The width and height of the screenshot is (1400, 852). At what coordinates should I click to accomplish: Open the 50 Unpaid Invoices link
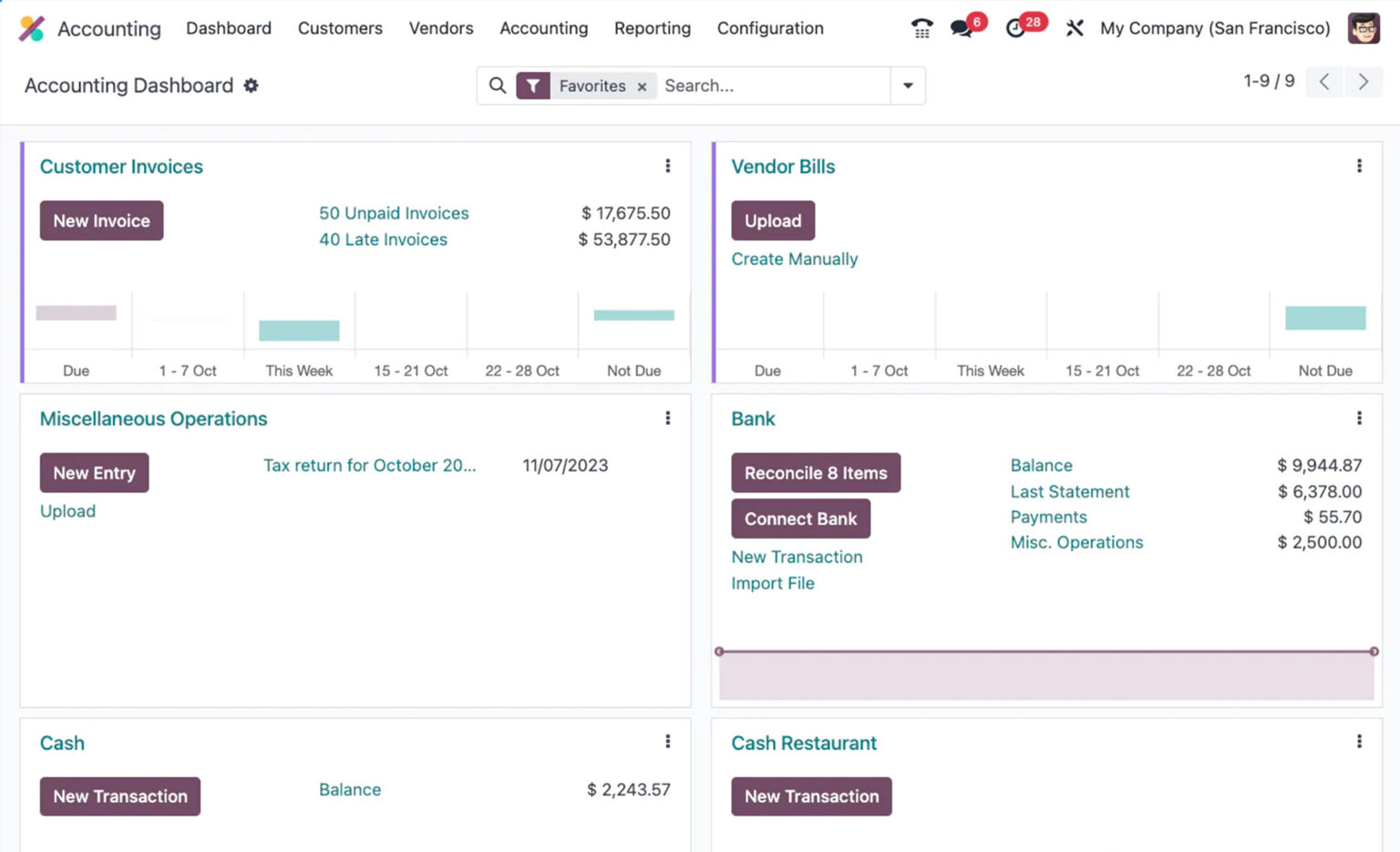tap(394, 212)
